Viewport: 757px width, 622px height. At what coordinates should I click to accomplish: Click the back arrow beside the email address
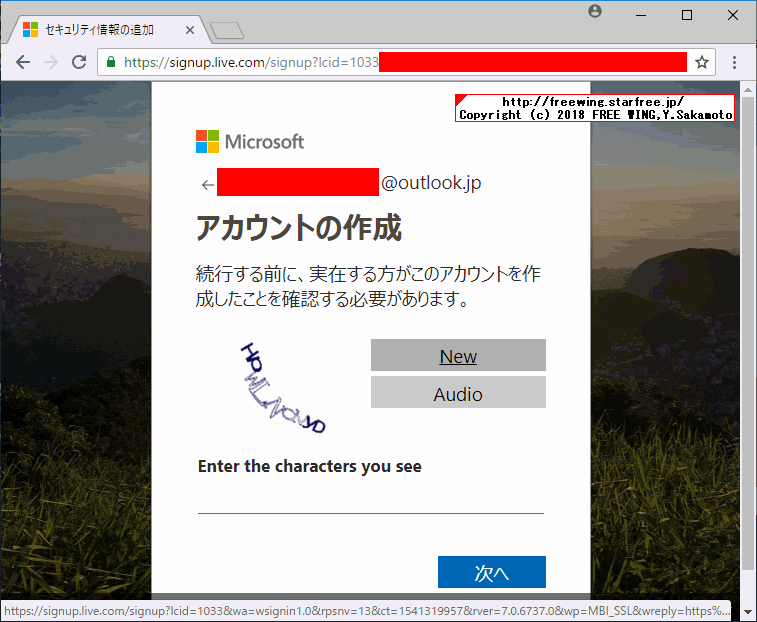[x=208, y=184]
